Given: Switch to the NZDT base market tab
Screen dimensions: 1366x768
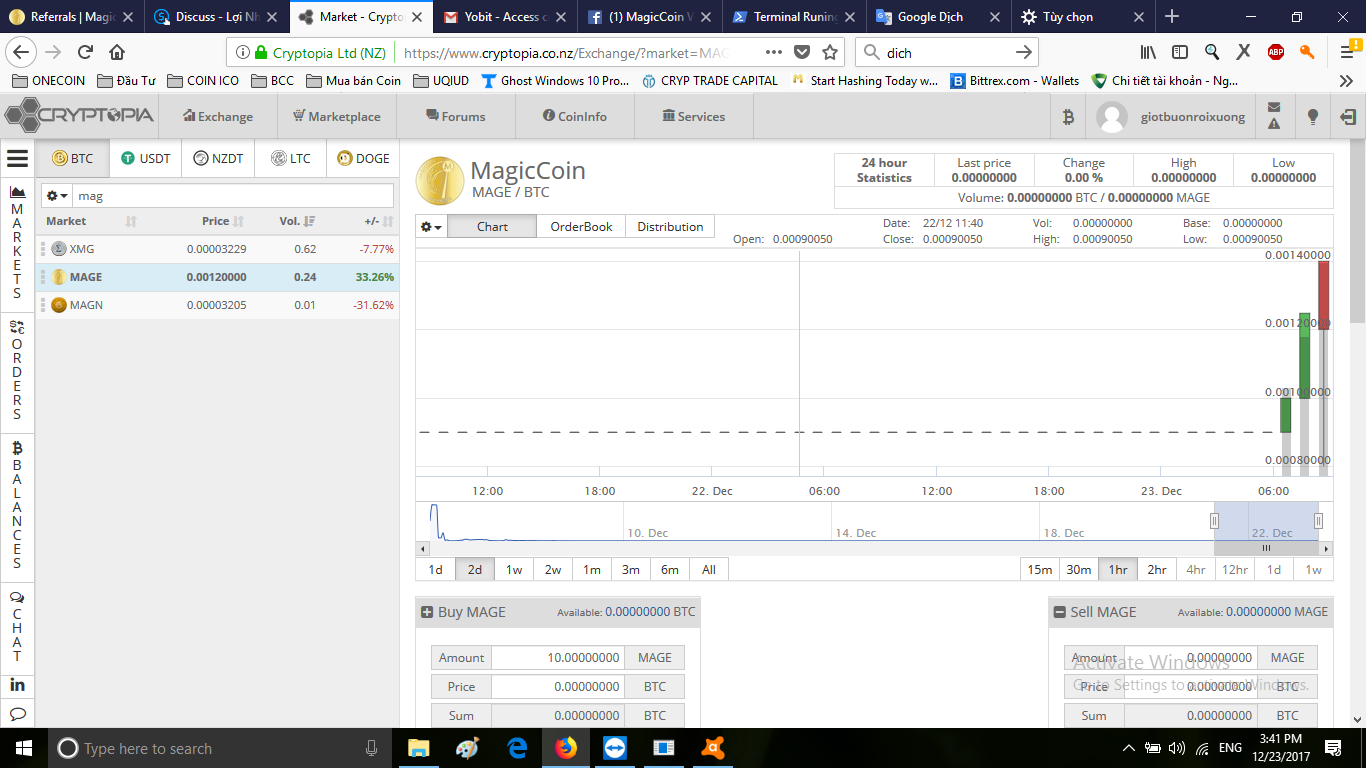Looking at the screenshot, I should pyautogui.click(x=218, y=158).
